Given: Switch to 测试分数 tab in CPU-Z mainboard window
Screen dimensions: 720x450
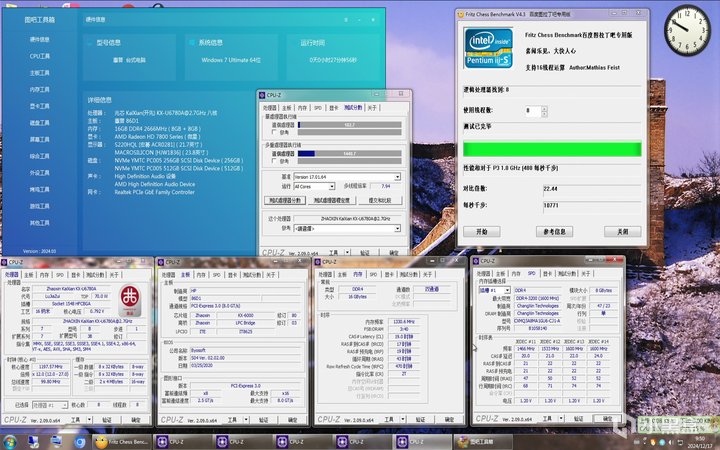Looking at the screenshot, I should tap(252, 275).
